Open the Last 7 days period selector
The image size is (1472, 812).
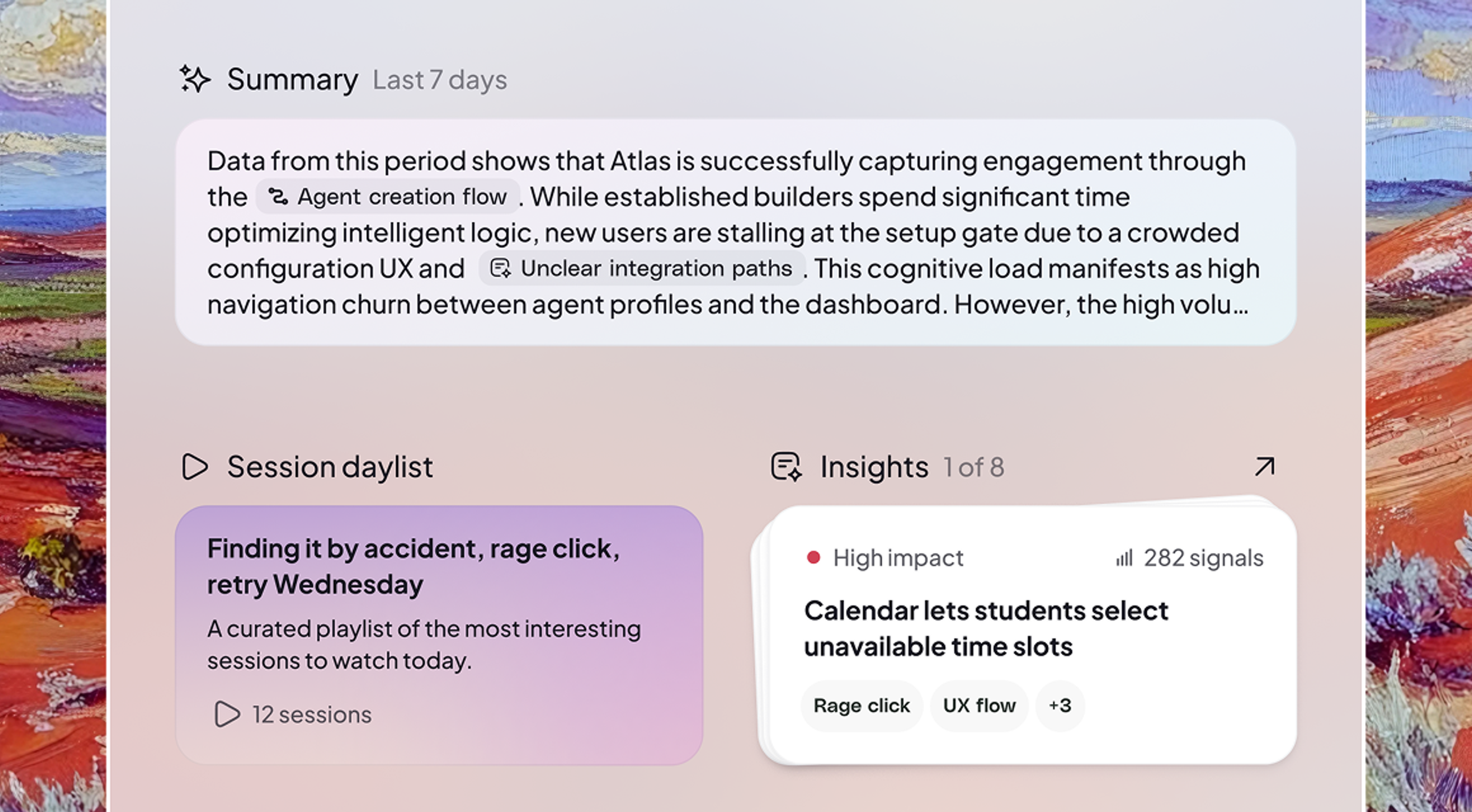coord(439,80)
